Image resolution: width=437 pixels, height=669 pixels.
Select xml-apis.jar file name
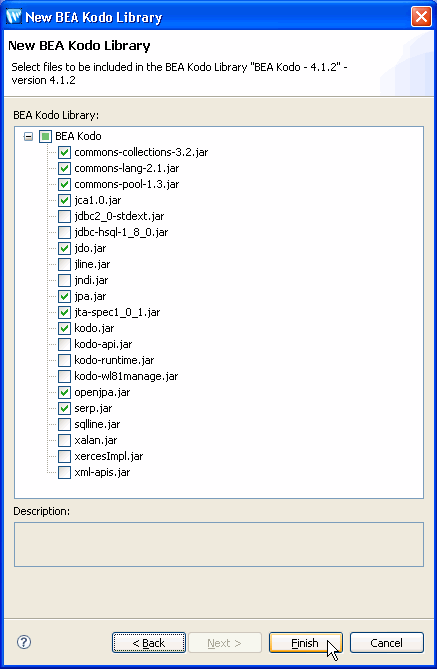coord(102,472)
